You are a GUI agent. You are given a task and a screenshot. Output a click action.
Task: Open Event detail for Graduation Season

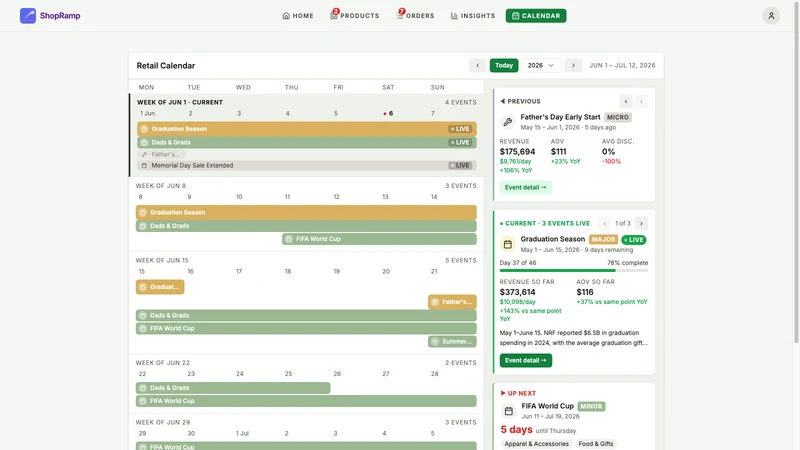[526, 360]
